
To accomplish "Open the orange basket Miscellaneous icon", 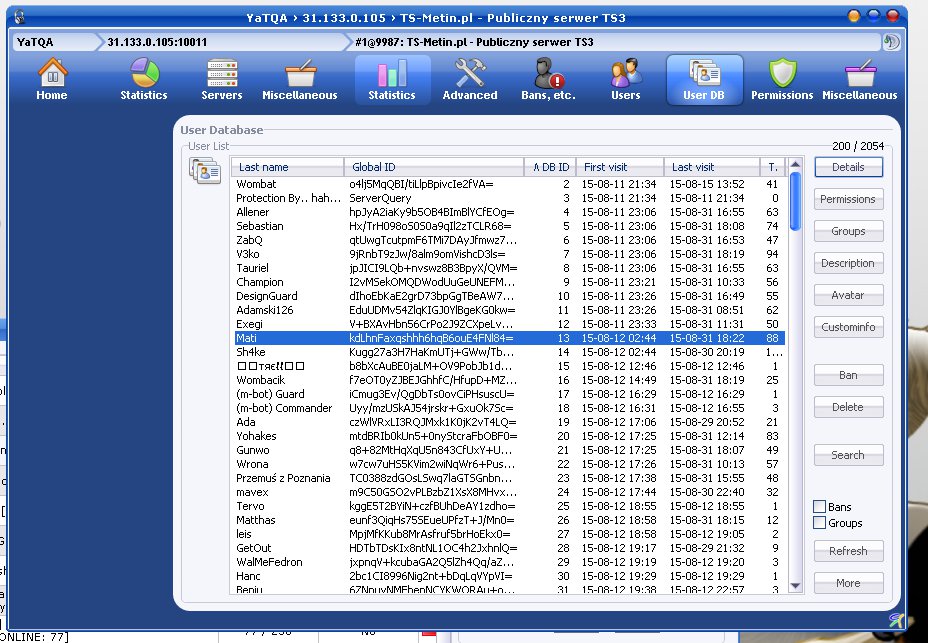I will pos(299,80).
